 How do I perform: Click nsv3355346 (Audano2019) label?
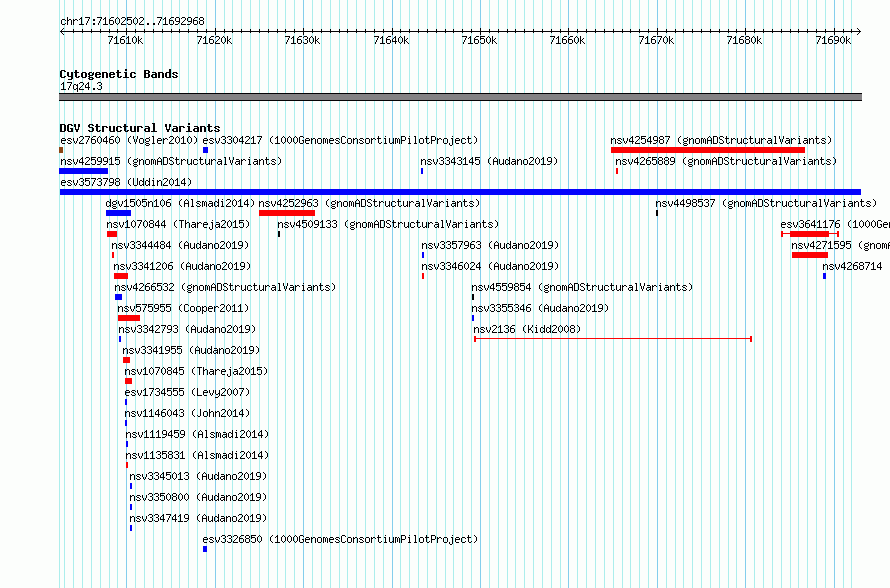click(x=540, y=308)
